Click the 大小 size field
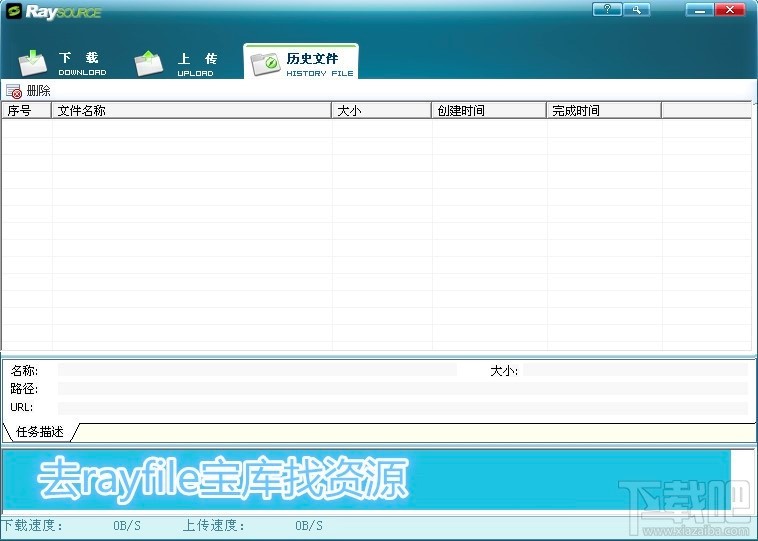Screen dimensions: 758x541 pos(636,370)
